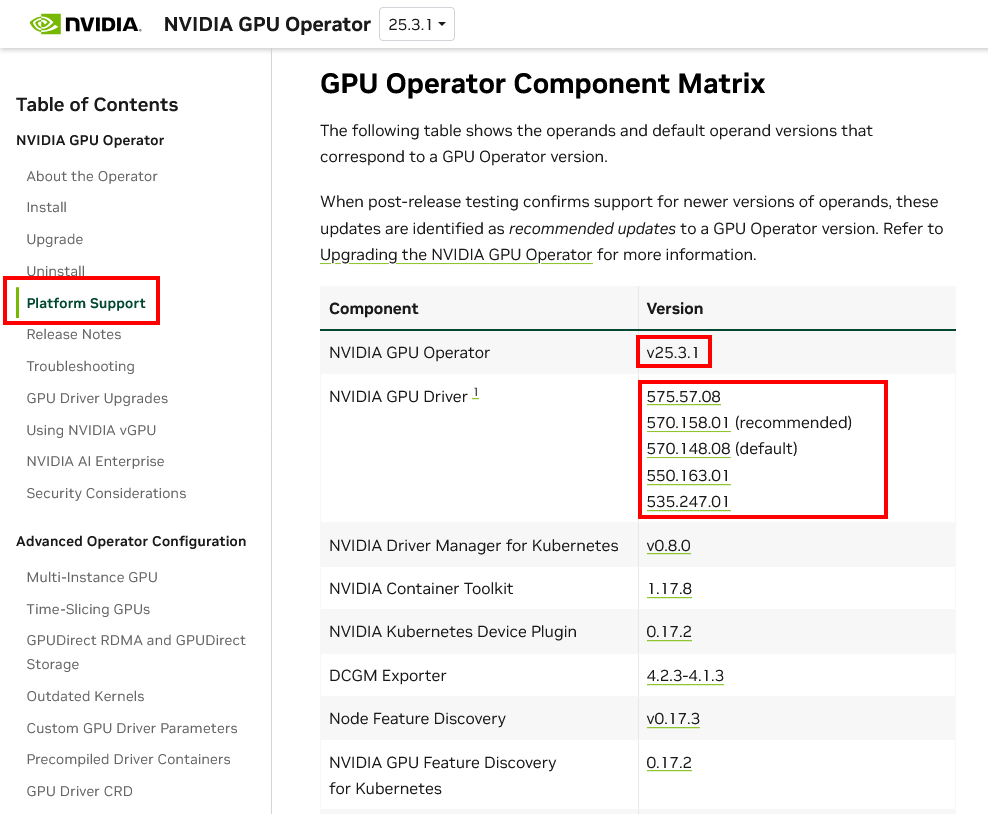
Task: Open driver version 575.57.08 link
Action: pyautogui.click(x=683, y=397)
